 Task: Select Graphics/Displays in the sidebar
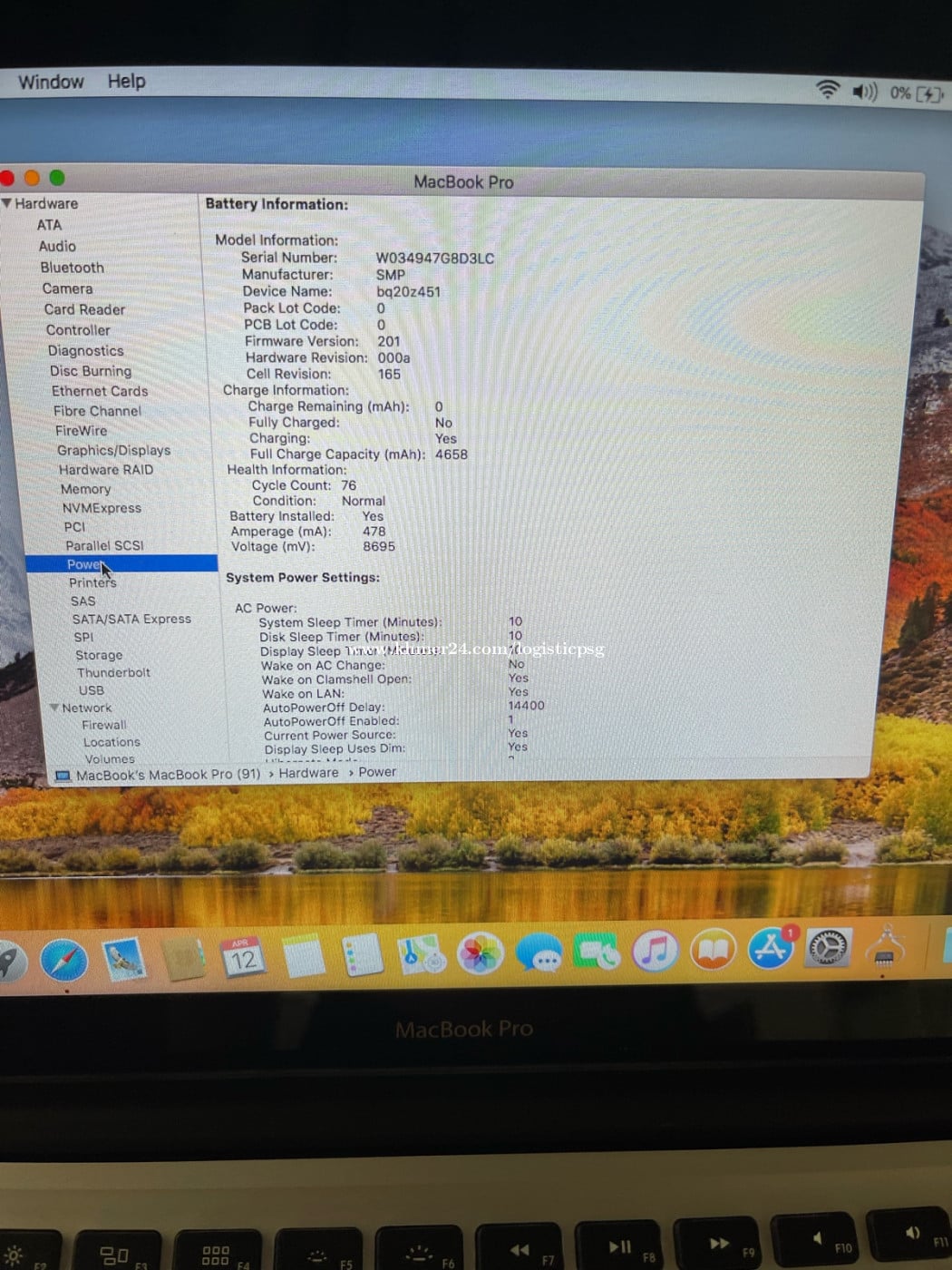(x=113, y=450)
